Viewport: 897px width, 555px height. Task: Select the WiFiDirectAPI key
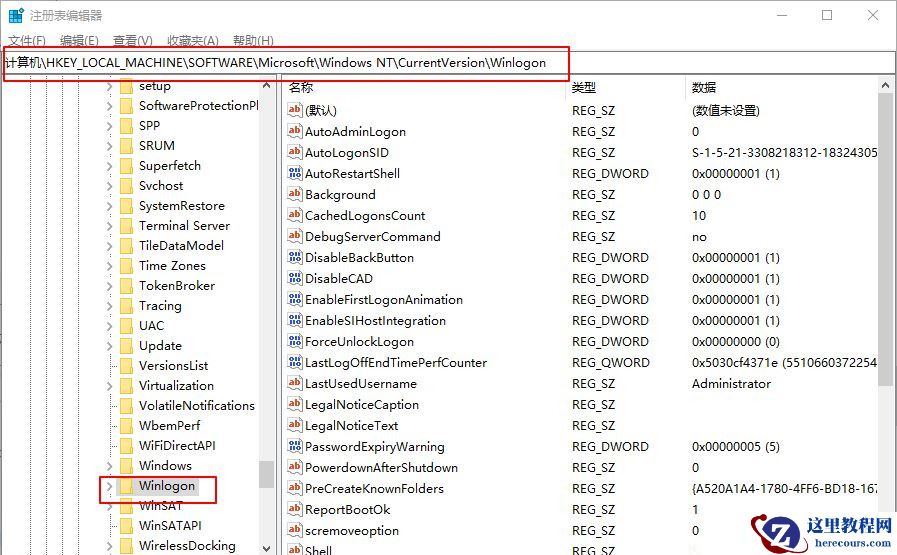click(x=177, y=446)
